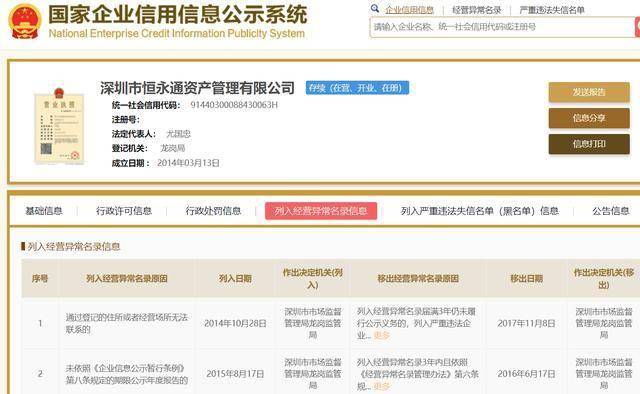This screenshot has width=640, height=394.
Task: Click the national emblem logo
Action: click(25, 21)
